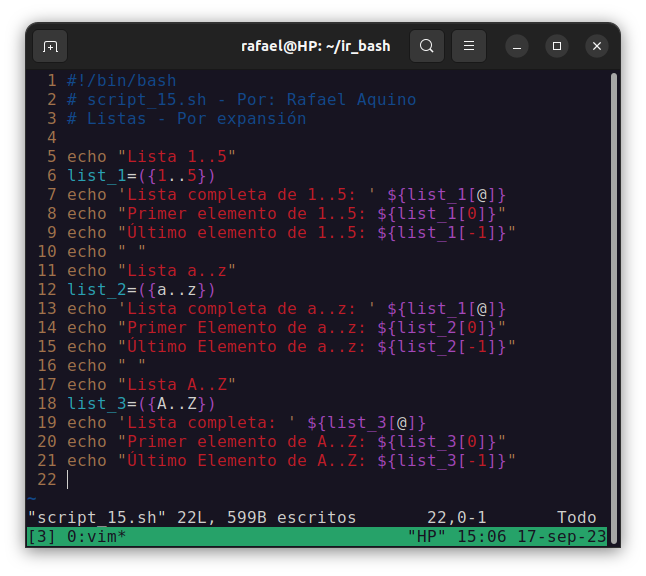Select tmux window 0:vim*
646x576 pixels.
click(96, 536)
